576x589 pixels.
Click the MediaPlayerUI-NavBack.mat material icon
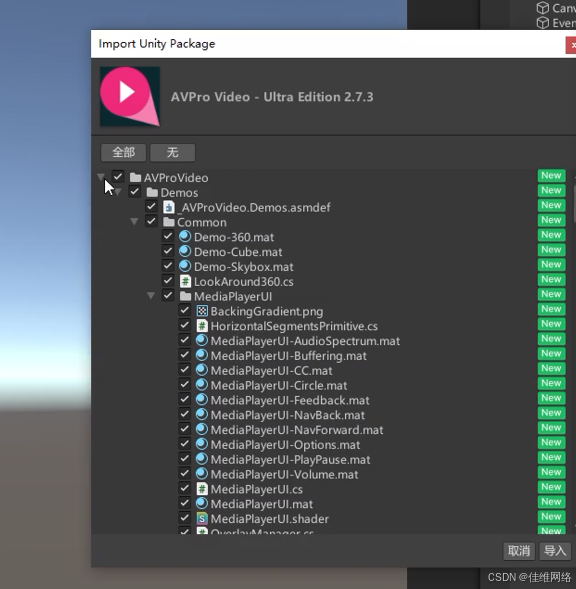coord(202,415)
